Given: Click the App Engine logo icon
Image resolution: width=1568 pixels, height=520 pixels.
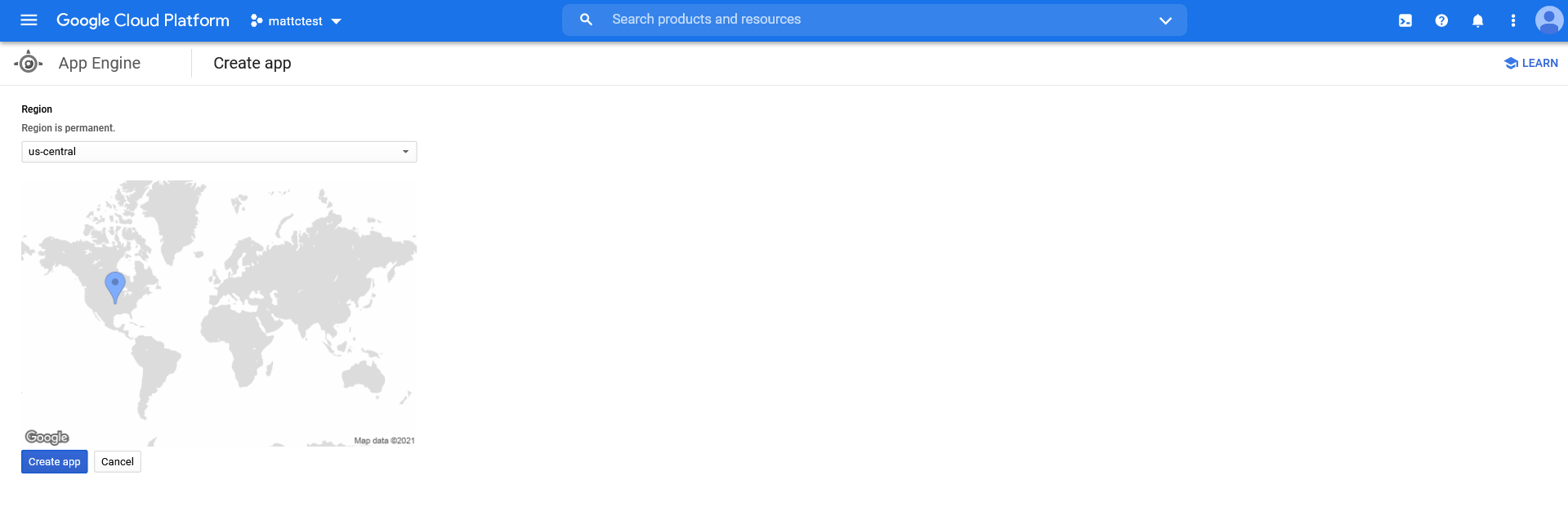Looking at the screenshot, I should pyautogui.click(x=29, y=63).
